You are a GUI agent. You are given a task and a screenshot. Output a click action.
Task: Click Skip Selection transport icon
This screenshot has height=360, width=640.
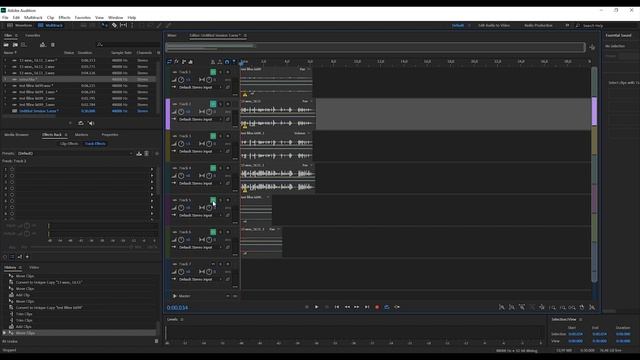tap(397, 307)
